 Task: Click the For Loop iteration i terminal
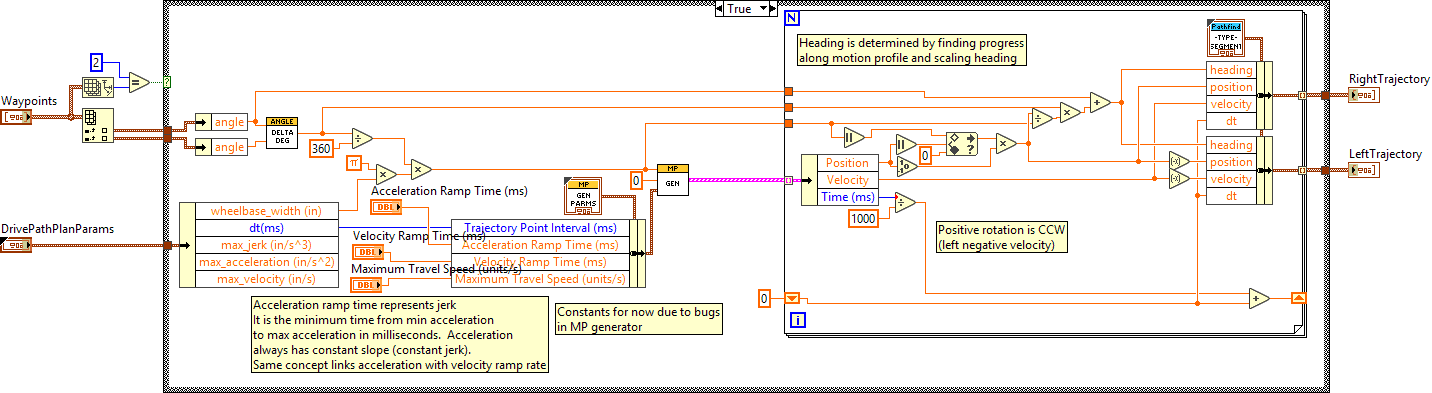point(798,320)
